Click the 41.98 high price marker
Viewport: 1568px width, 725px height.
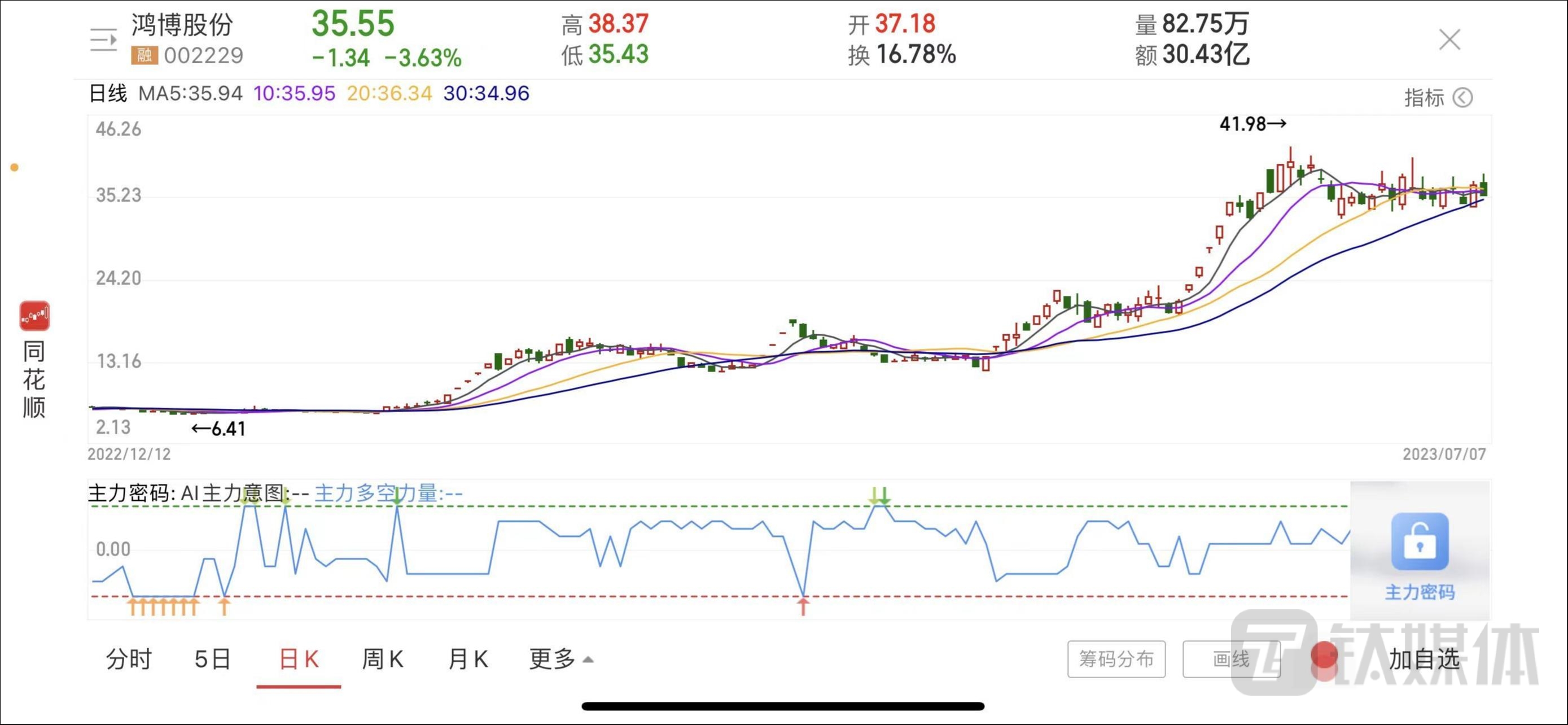1252,124
